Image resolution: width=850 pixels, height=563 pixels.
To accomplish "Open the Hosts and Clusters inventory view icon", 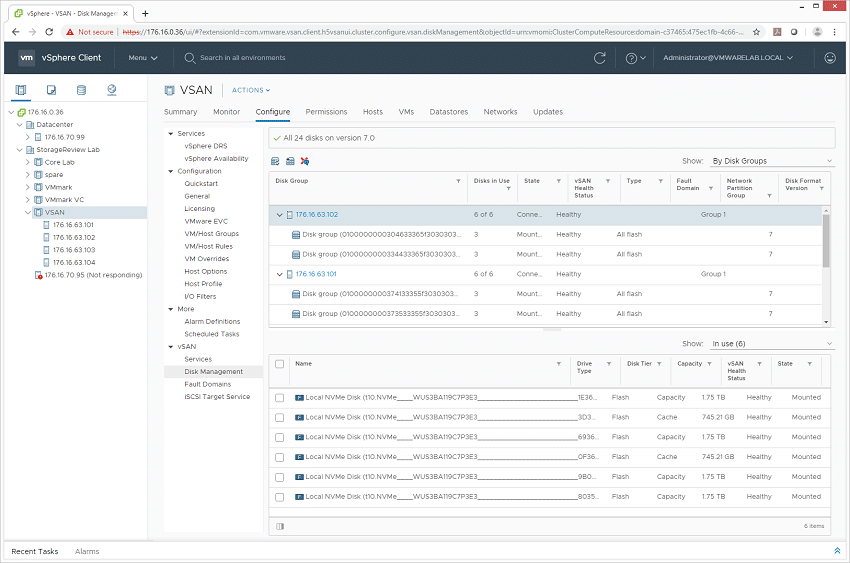I will 21,90.
